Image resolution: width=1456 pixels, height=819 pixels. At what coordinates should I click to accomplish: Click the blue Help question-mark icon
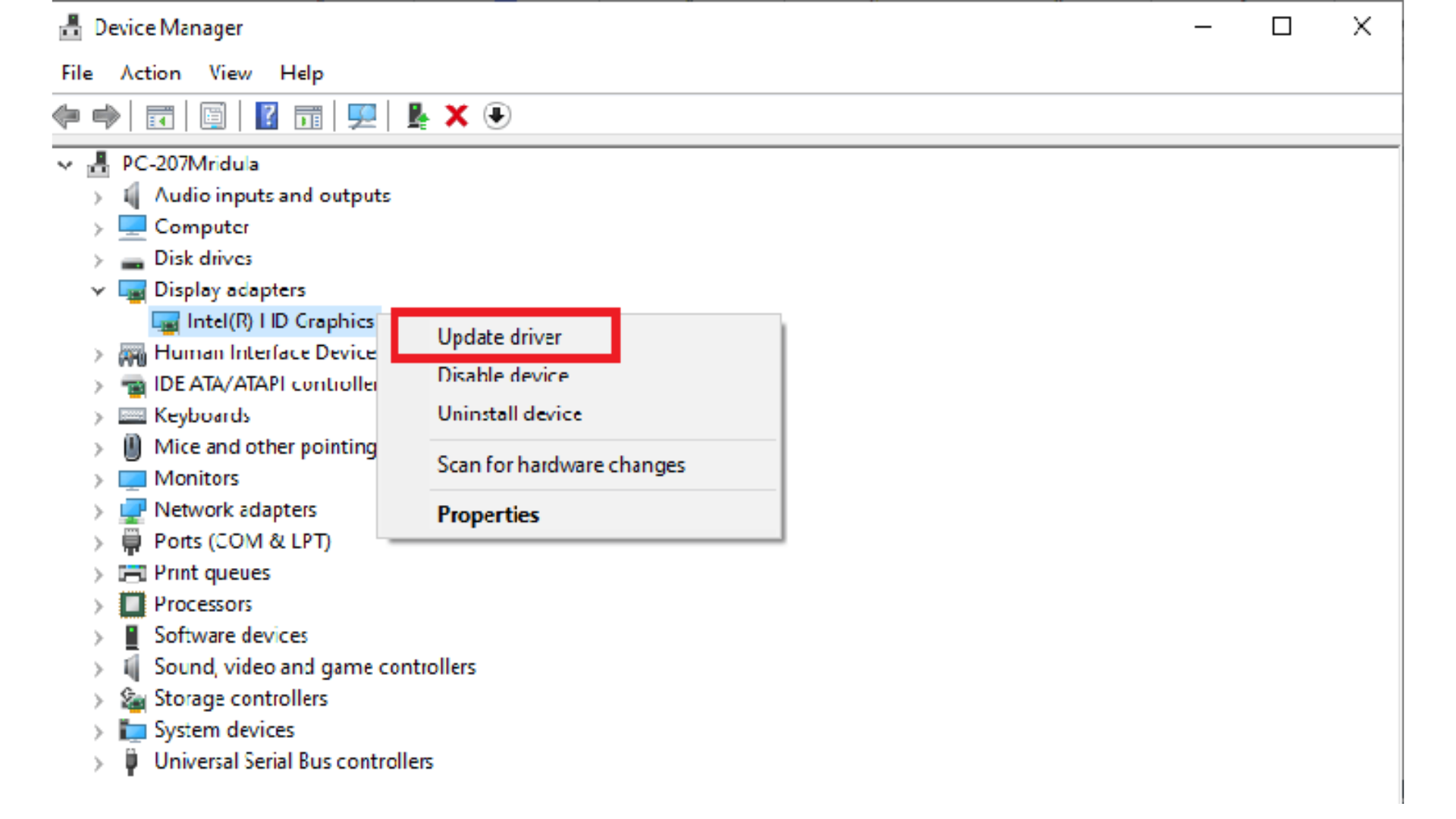(266, 116)
